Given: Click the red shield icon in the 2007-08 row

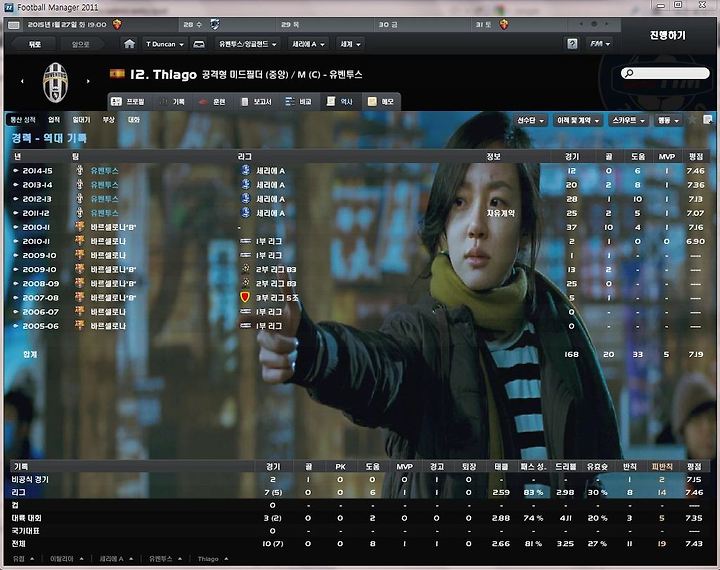Looking at the screenshot, I should (x=245, y=297).
